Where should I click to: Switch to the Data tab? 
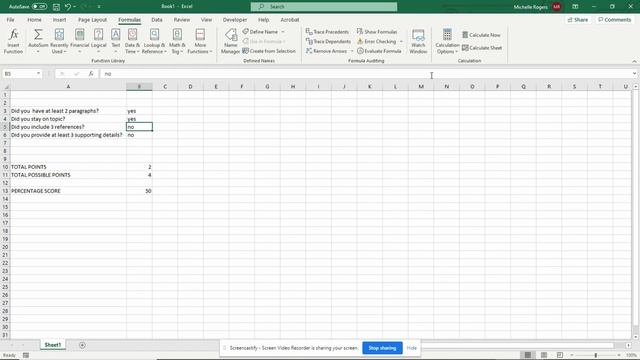[157, 20]
